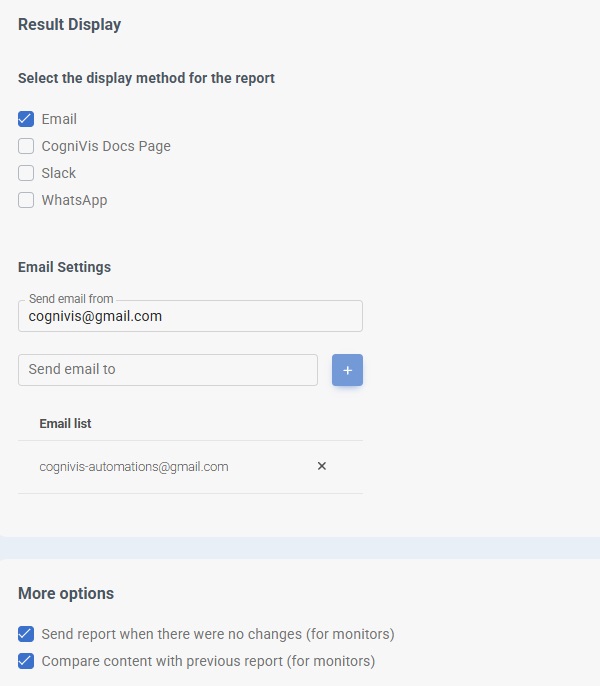The width and height of the screenshot is (600, 686).
Task: Click the Email Settings heading
Action: [64, 267]
